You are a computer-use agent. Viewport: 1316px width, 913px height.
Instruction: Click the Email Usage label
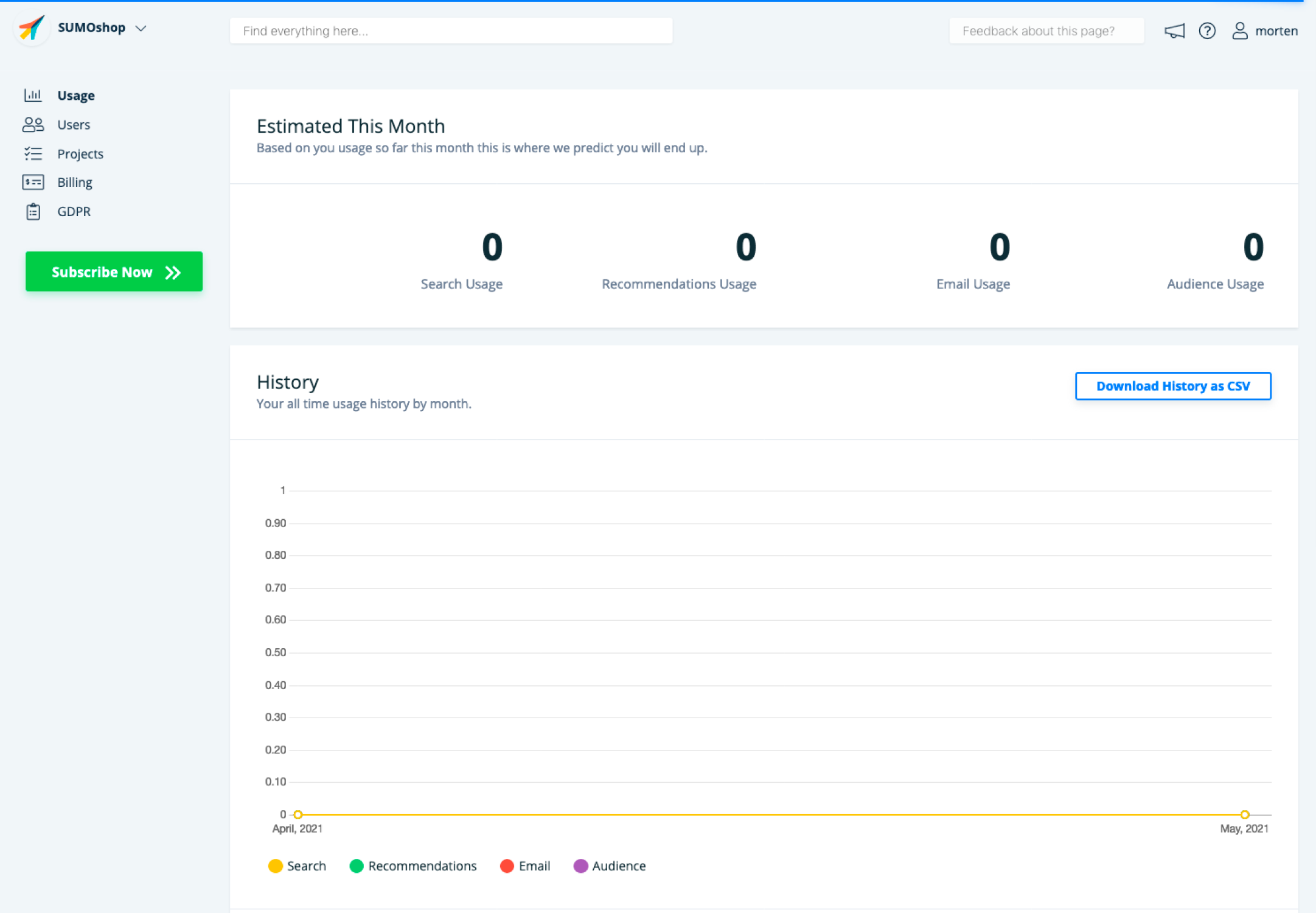point(973,284)
